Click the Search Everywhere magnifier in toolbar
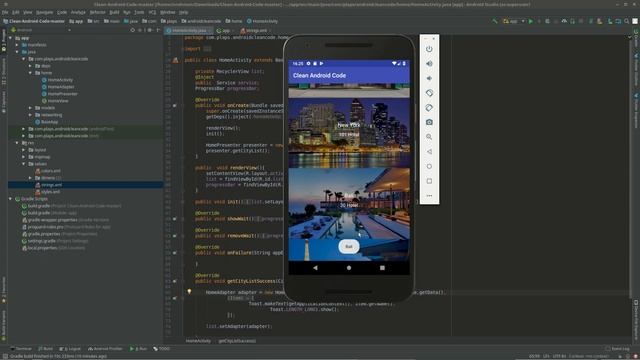Viewport: 640px width, 360px height. pyautogui.click(x=627, y=21)
